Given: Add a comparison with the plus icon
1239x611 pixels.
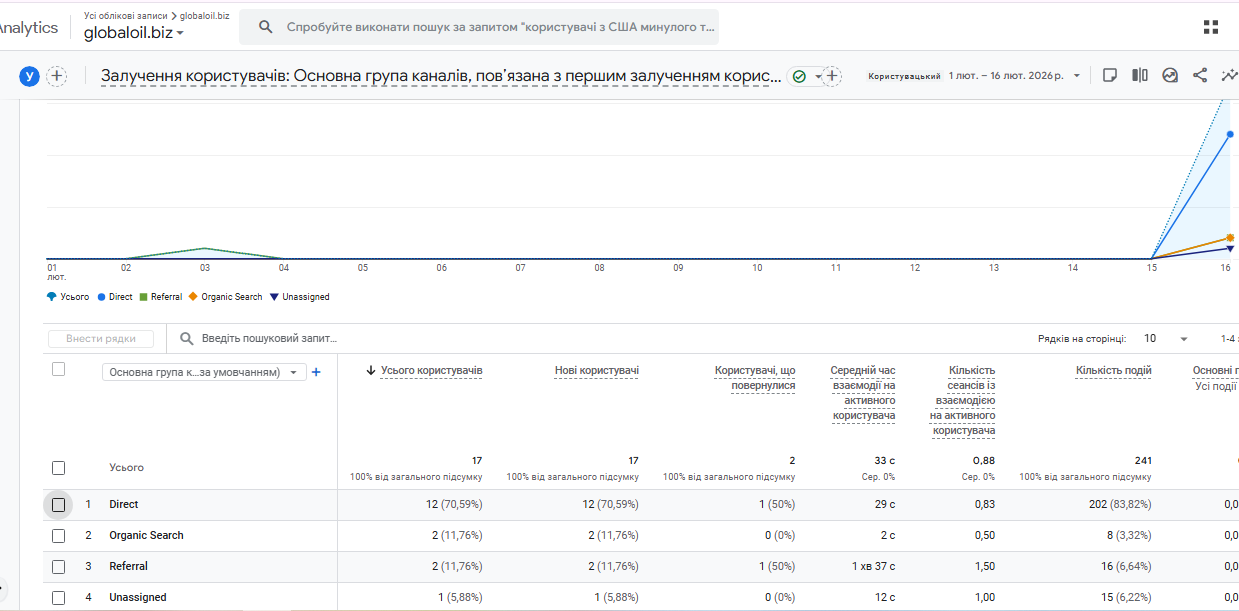Looking at the screenshot, I should [x=57, y=76].
